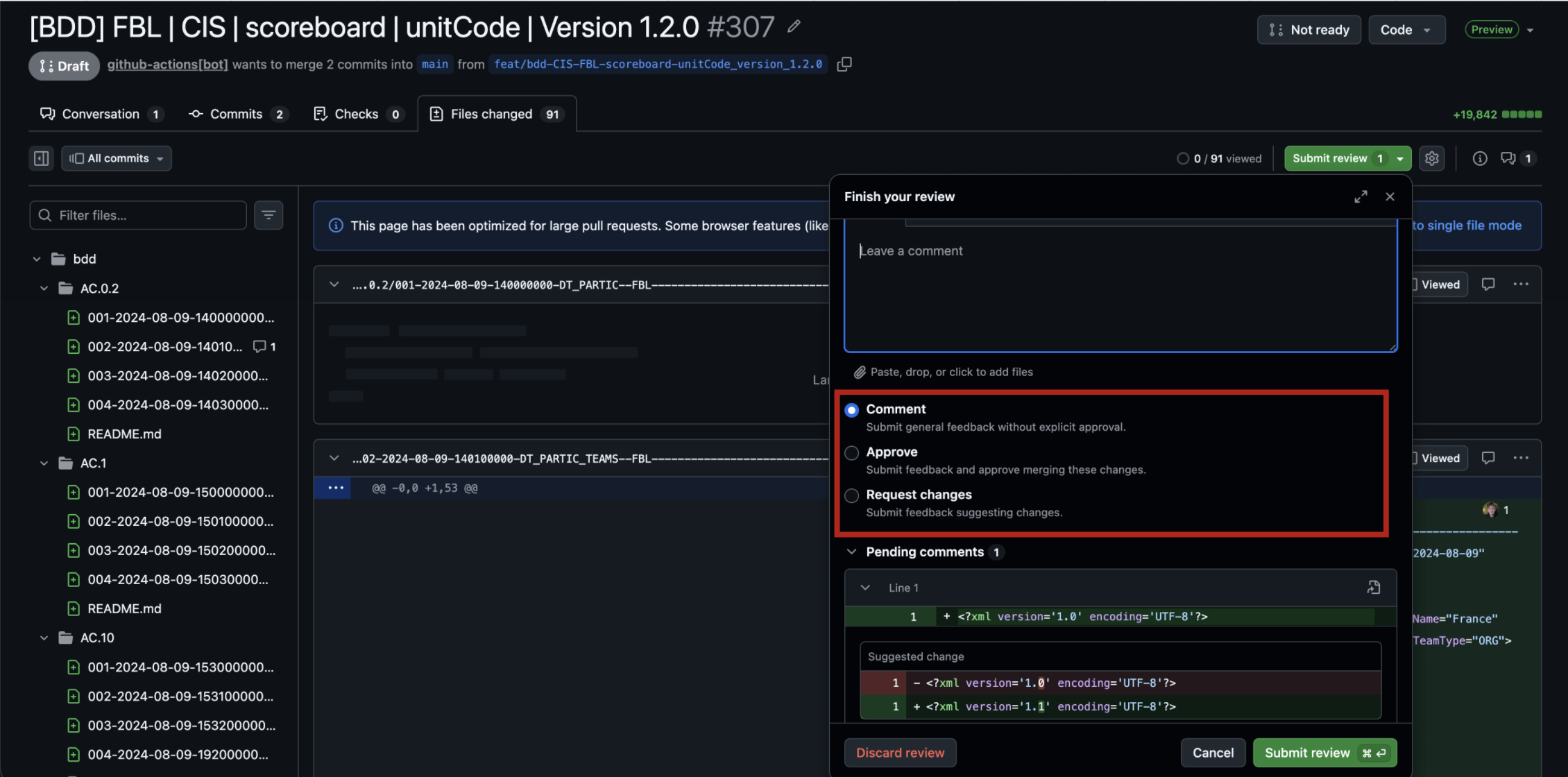Open the main branch link
The image size is (1568, 777).
click(x=435, y=64)
